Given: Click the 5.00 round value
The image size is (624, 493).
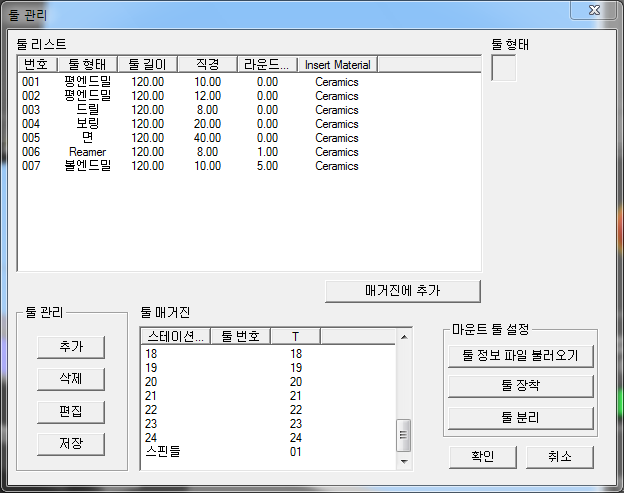Looking at the screenshot, I should pos(267,166).
